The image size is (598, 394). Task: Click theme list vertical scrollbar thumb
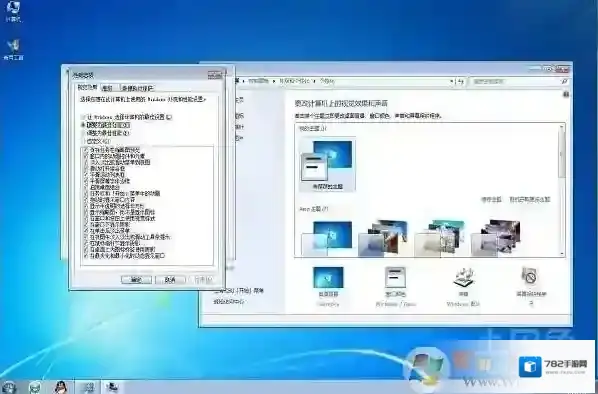pyautogui.click(x=562, y=153)
